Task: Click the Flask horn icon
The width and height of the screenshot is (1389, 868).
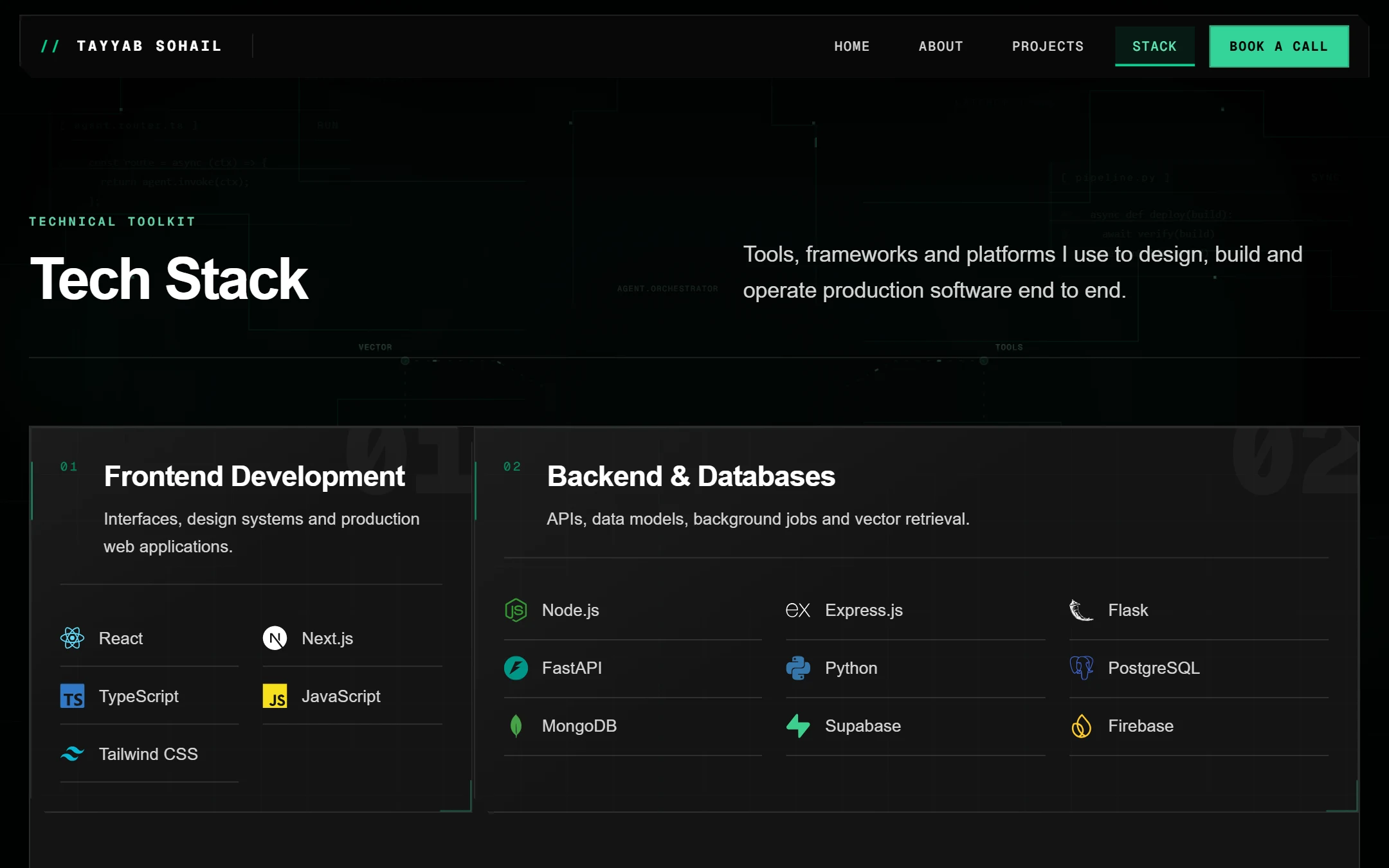Action: (1081, 610)
